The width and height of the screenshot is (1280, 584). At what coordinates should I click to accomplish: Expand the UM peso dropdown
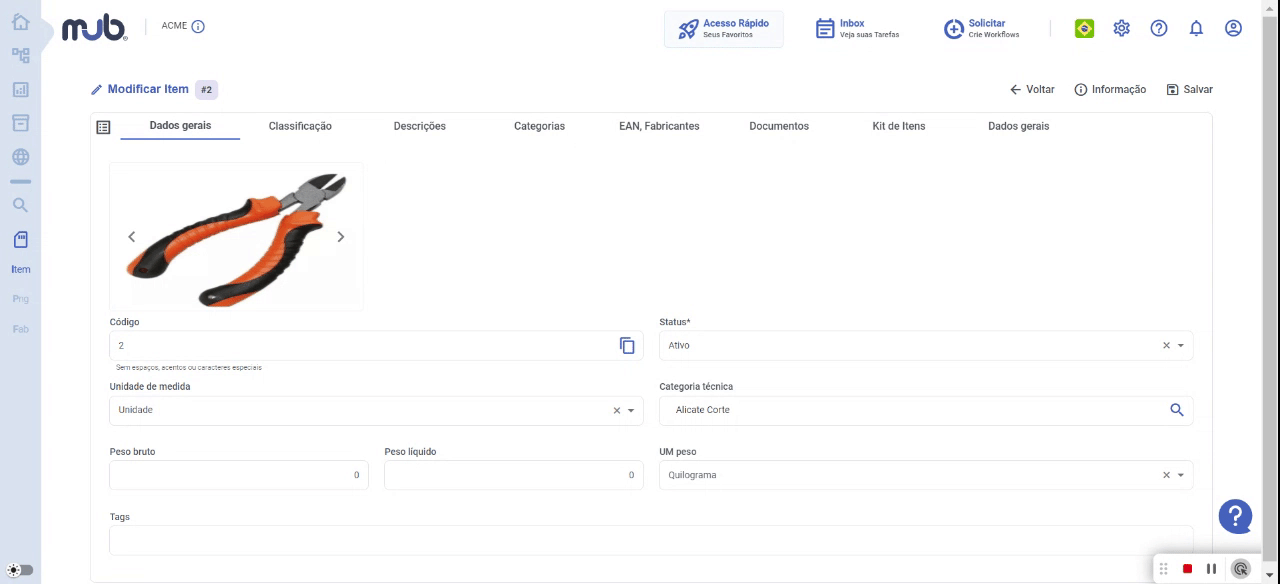(x=1181, y=475)
